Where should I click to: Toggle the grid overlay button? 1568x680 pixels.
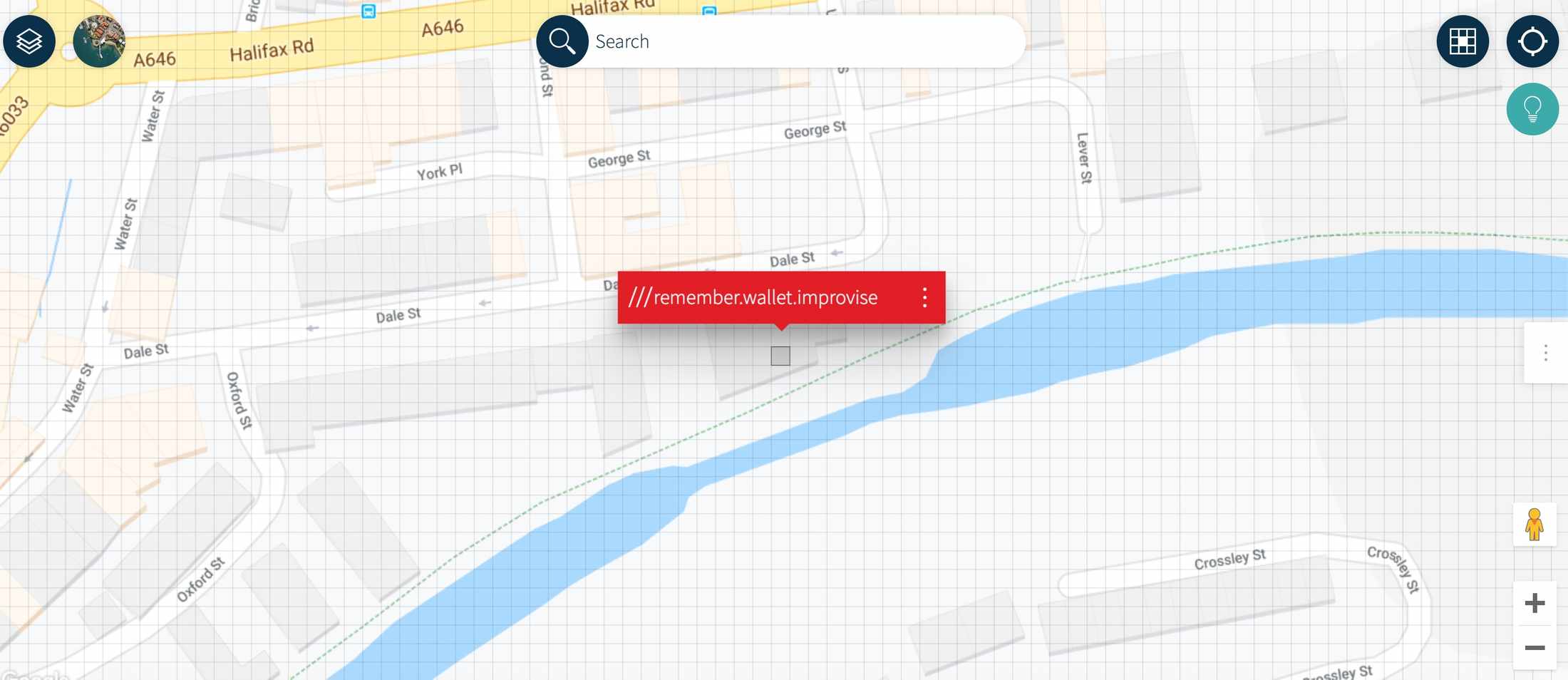coord(1462,41)
